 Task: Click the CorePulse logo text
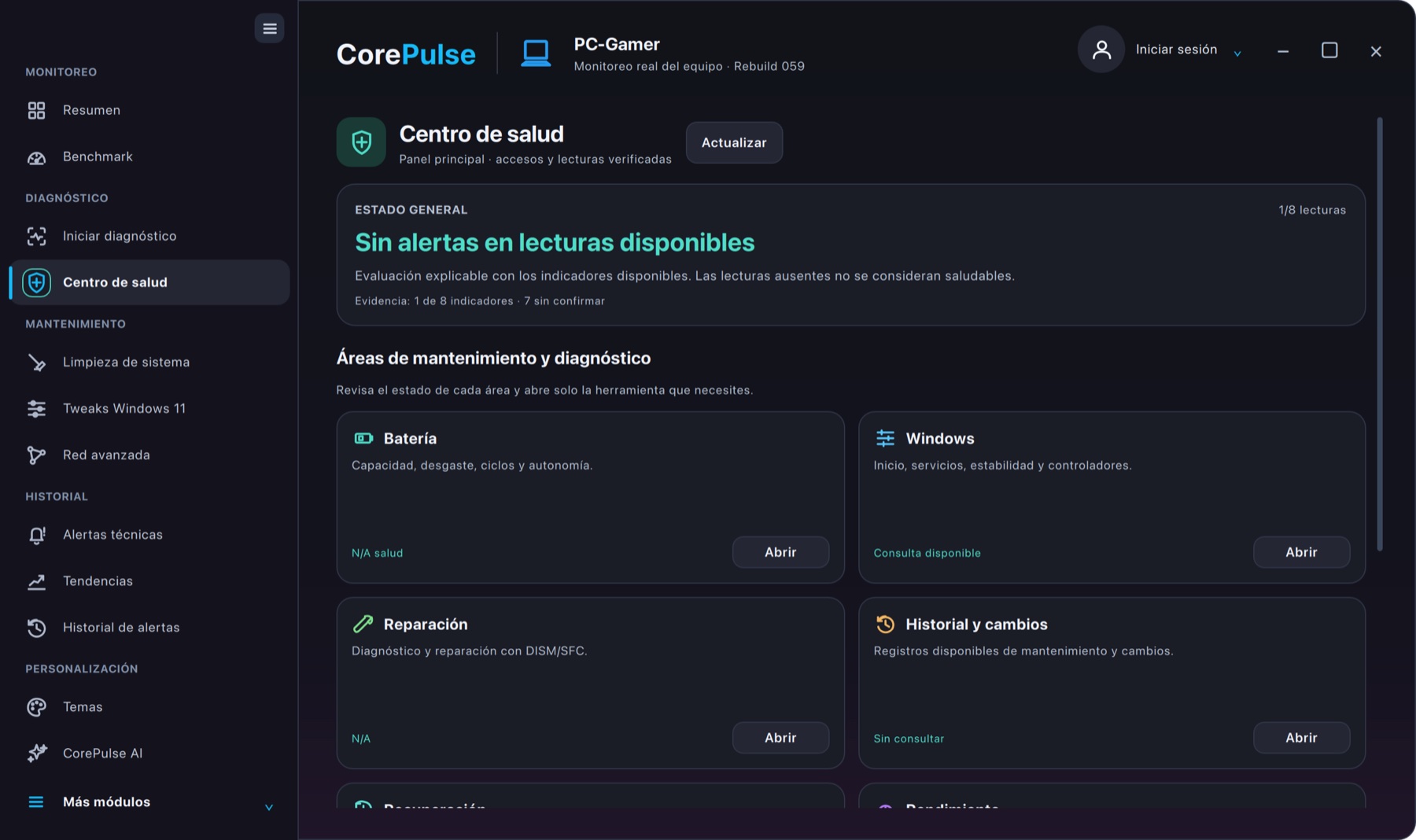406,54
